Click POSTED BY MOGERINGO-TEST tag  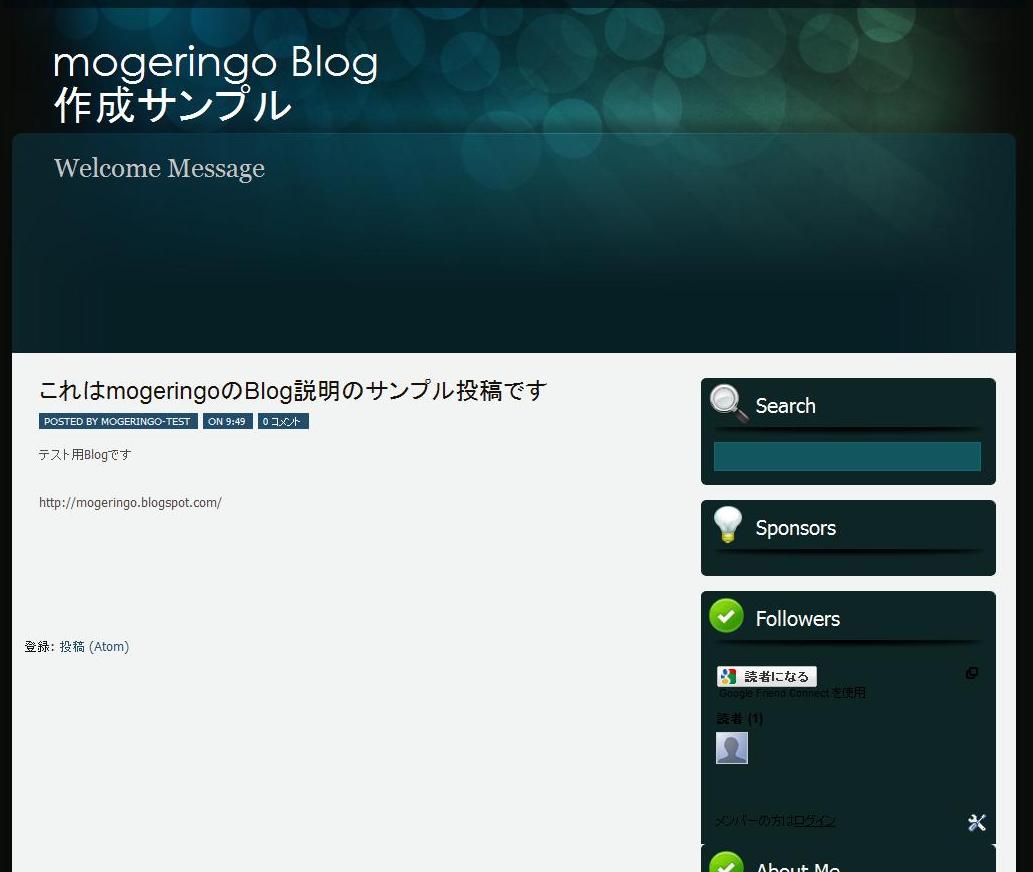coord(118,422)
